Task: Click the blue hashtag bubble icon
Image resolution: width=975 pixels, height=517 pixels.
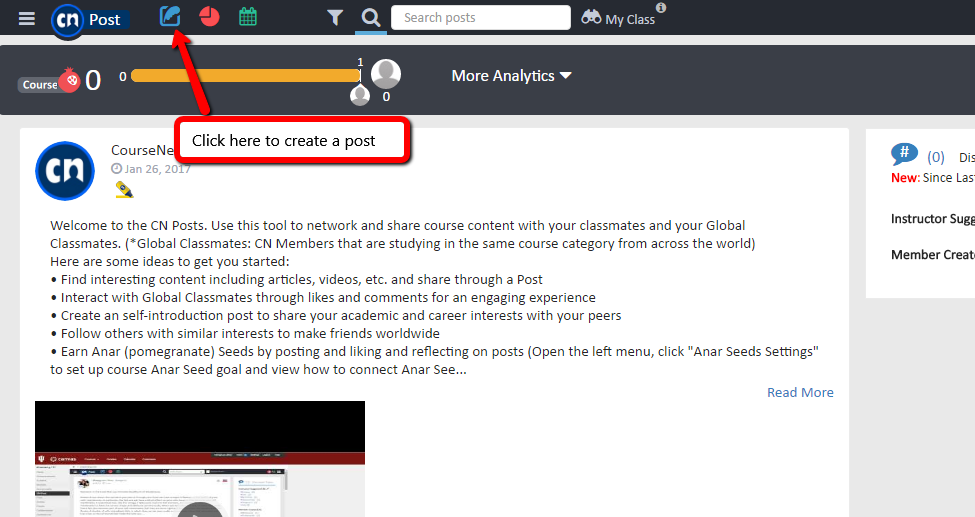Action: [x=904, y=154]
